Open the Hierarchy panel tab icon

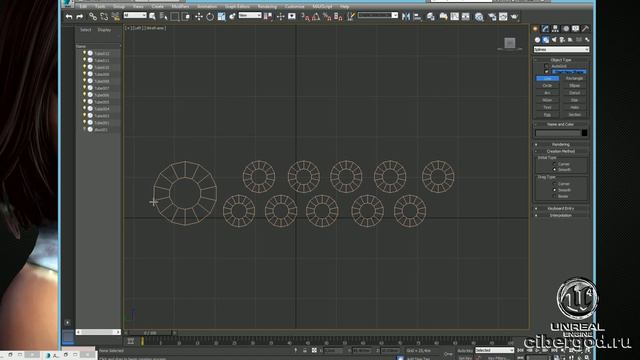556,29
